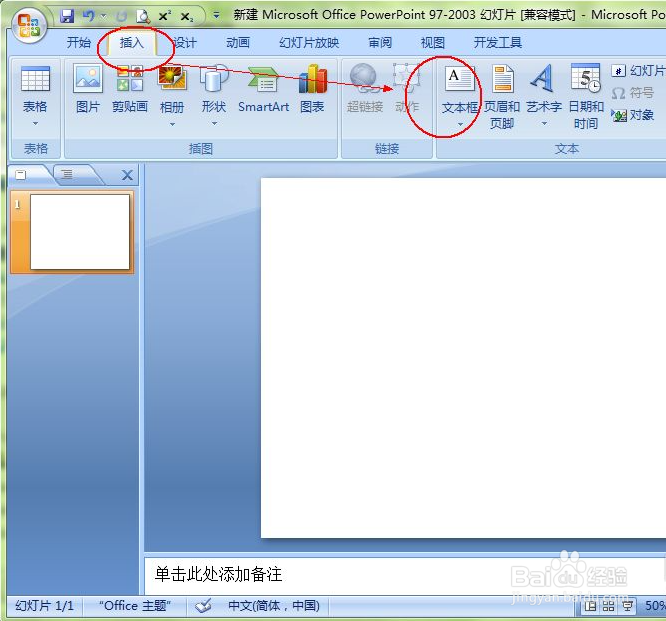
Task: Insert a symbol with 符号
Action: point(632,93)
